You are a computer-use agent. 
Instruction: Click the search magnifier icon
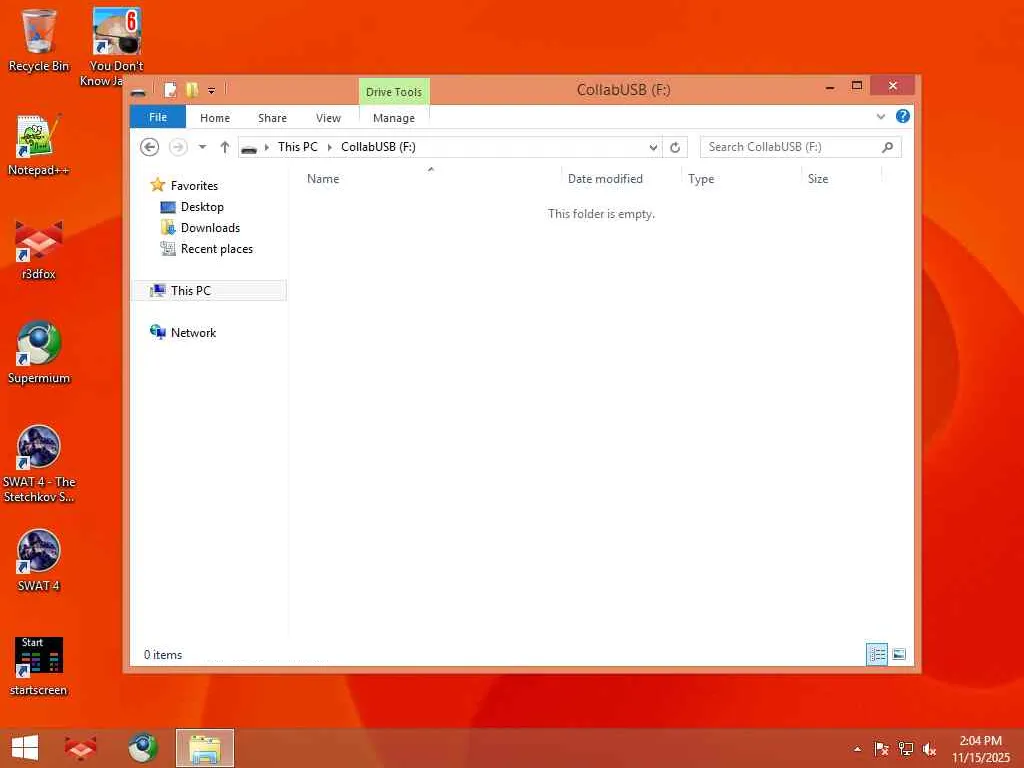tap(887, 147)
